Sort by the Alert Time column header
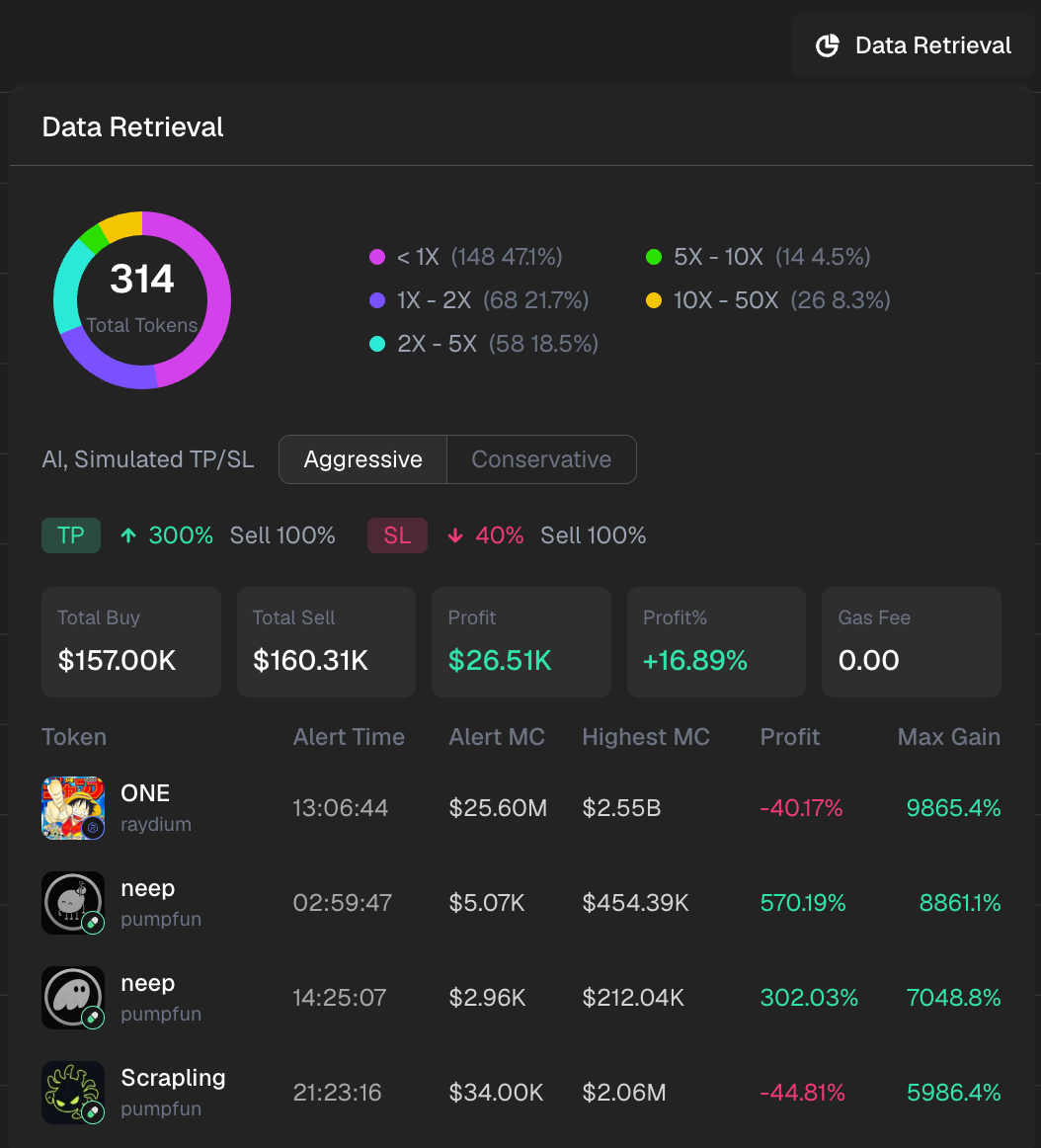The width and height of the screenshot is (1041, 1148). click(349, 737)
